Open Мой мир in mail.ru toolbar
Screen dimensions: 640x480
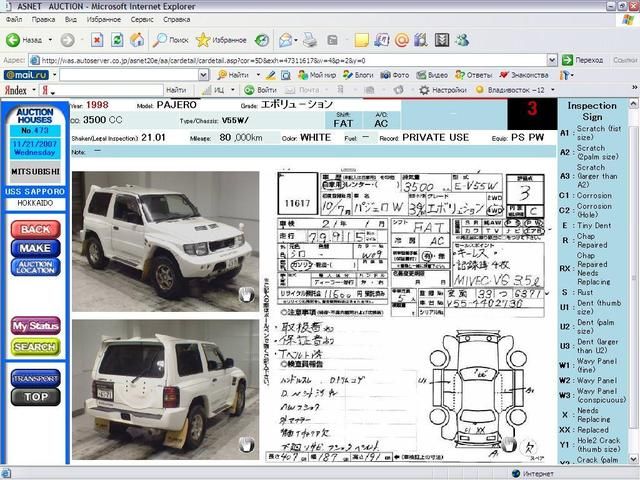tap(317, 75)
